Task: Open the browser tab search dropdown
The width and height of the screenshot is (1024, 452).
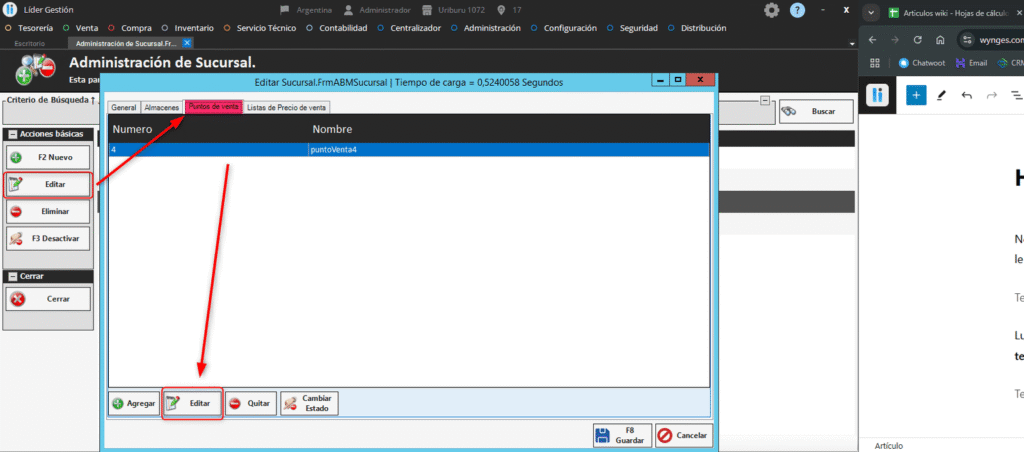Action: tap(873, 12)
